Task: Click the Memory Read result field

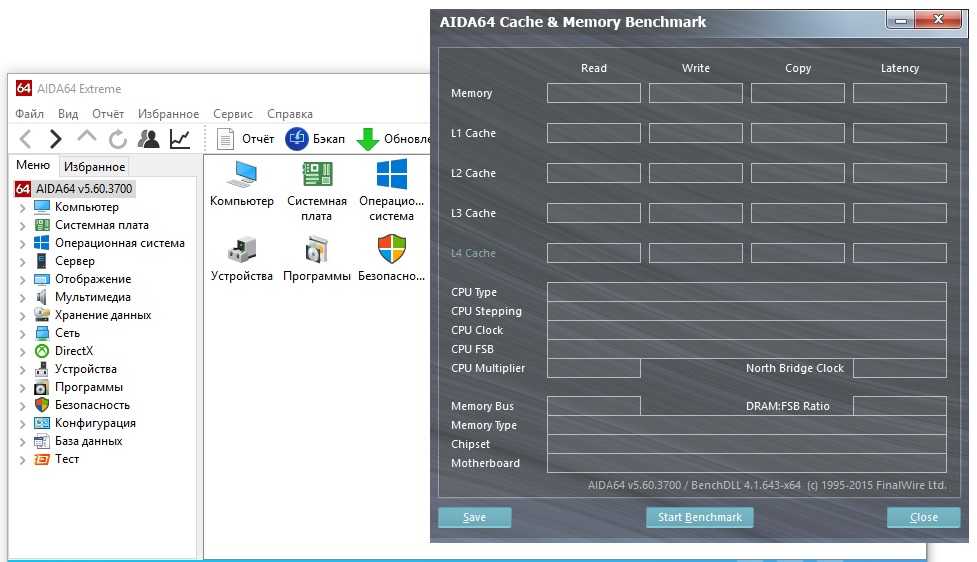Action: (593, 93)
